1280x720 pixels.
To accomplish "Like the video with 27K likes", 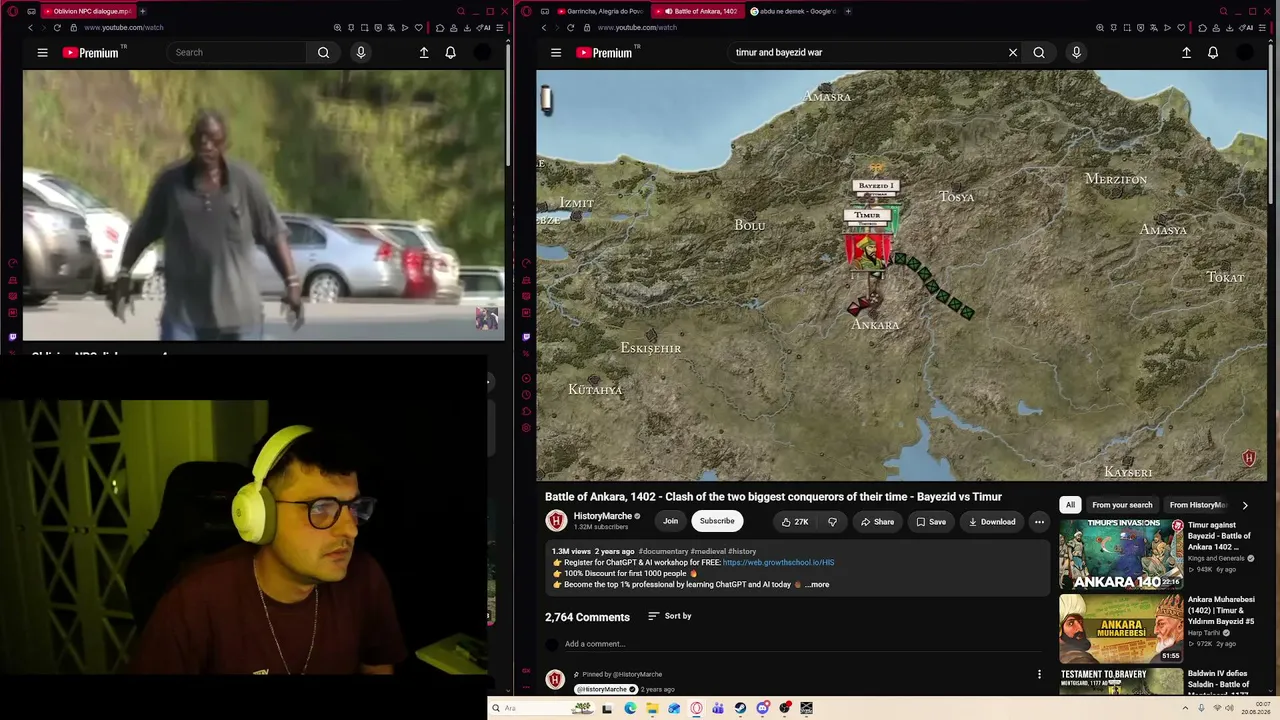I will 796,522.
